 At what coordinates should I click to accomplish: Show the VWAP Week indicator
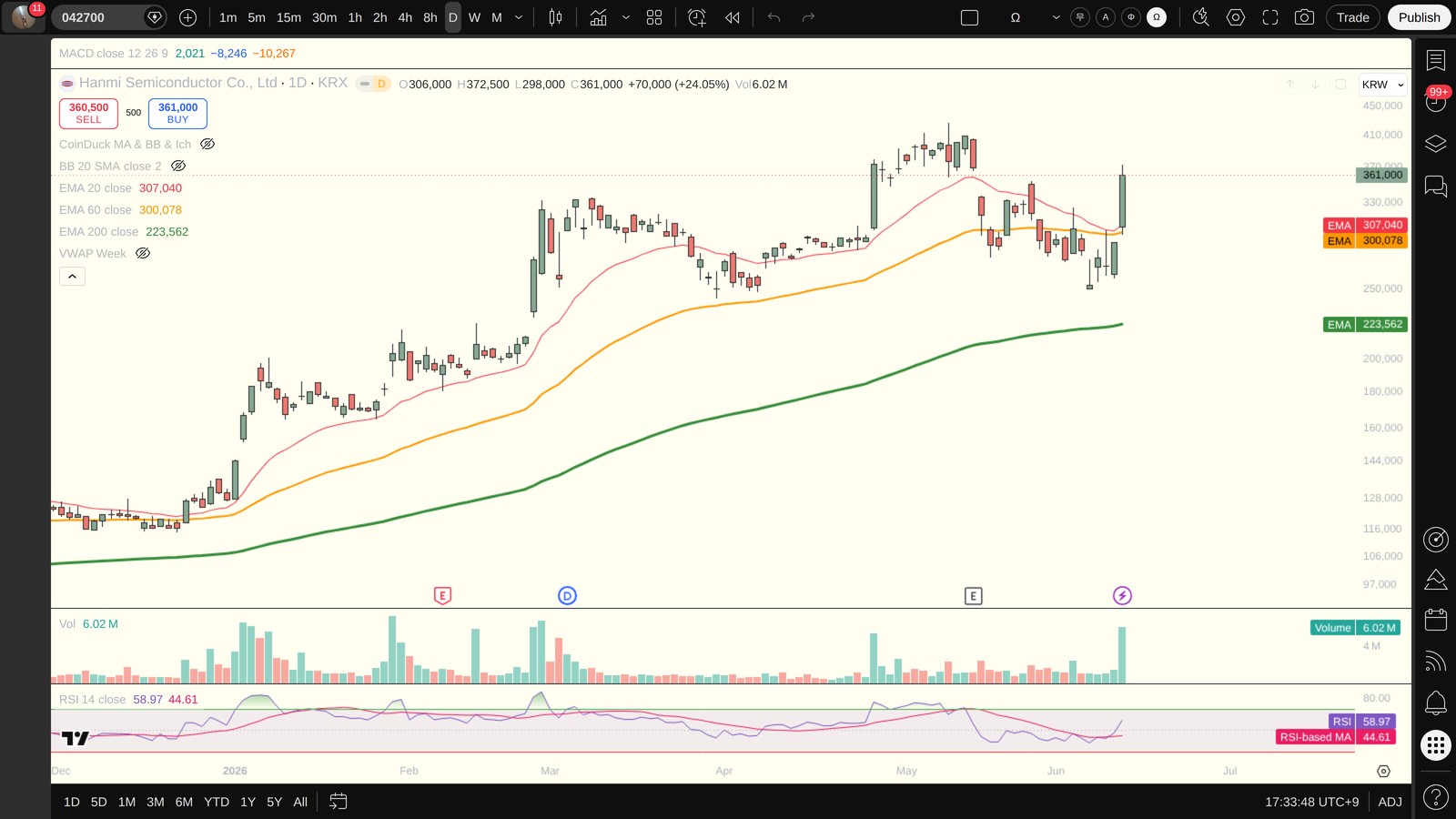coord(143,253)
